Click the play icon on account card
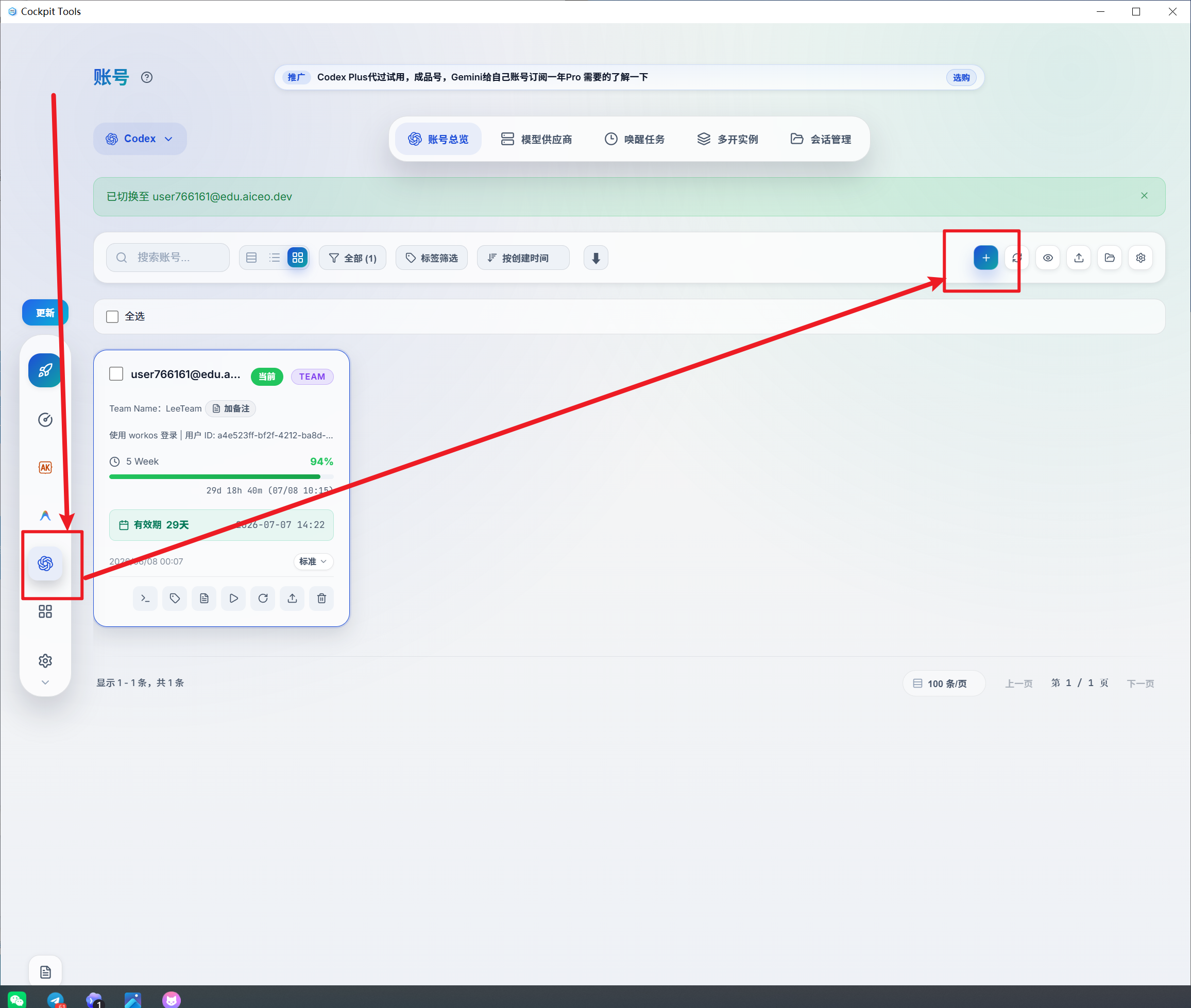 tap(234, 599)
